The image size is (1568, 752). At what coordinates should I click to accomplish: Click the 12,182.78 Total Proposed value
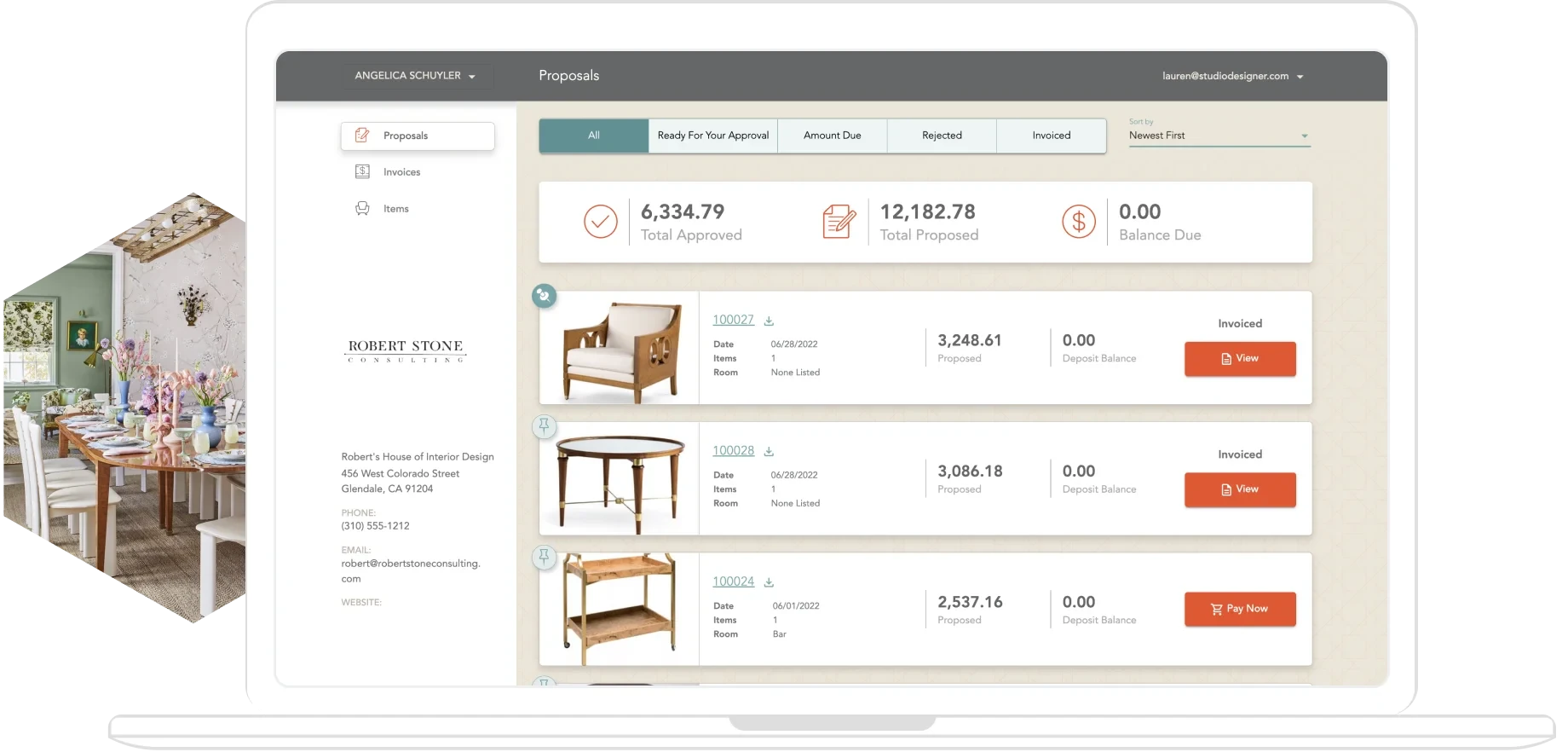click(928, 211)
